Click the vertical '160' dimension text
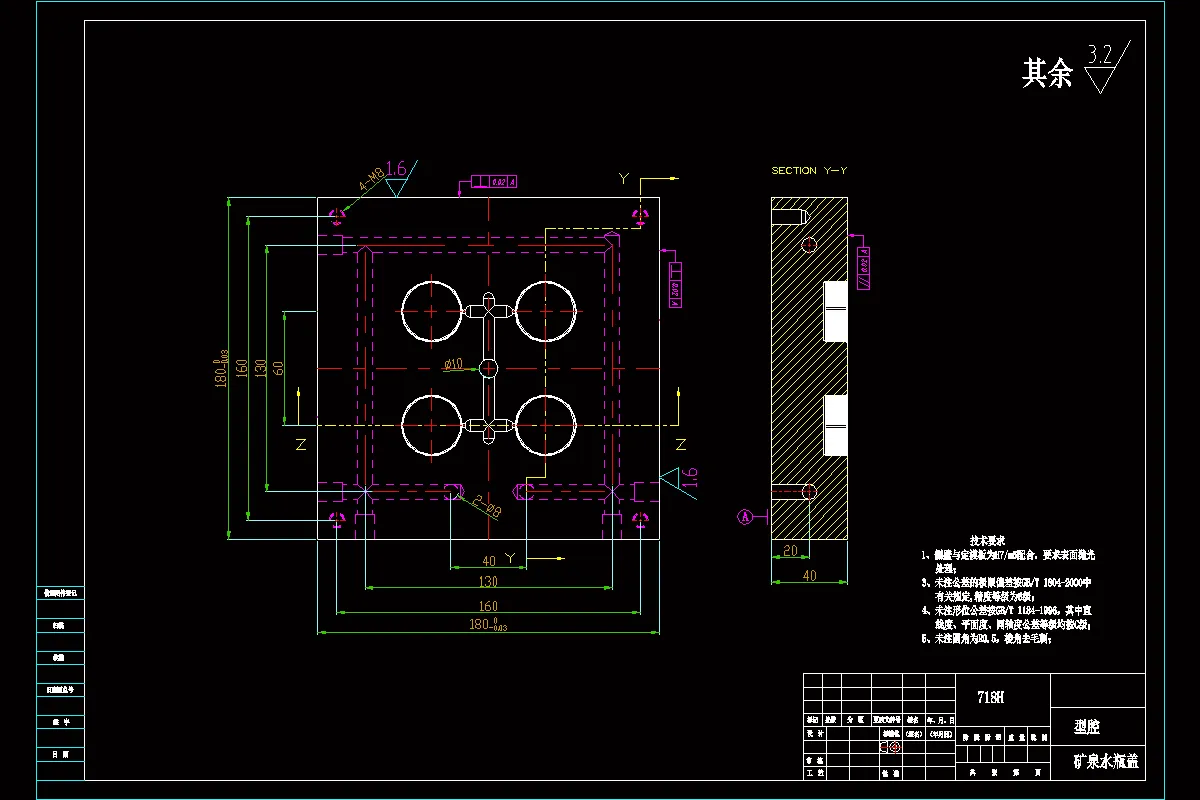Viewport: 1200px width, 800px height. coord(241,368)
